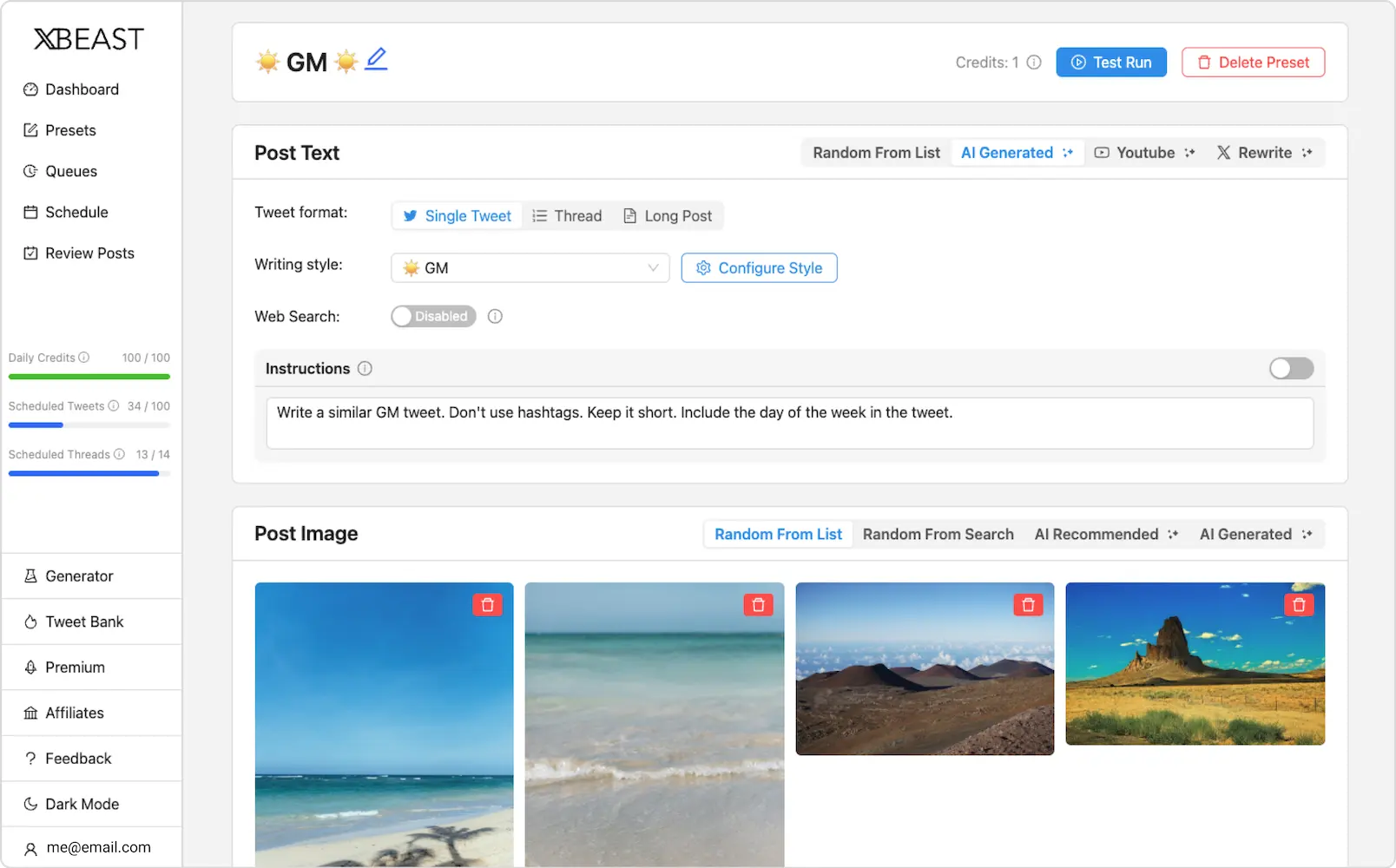This screenshot has height=868, width=1396.
Task: Open the Writing style dropdown
Action: pyautogui.click(x=530, y=267)
